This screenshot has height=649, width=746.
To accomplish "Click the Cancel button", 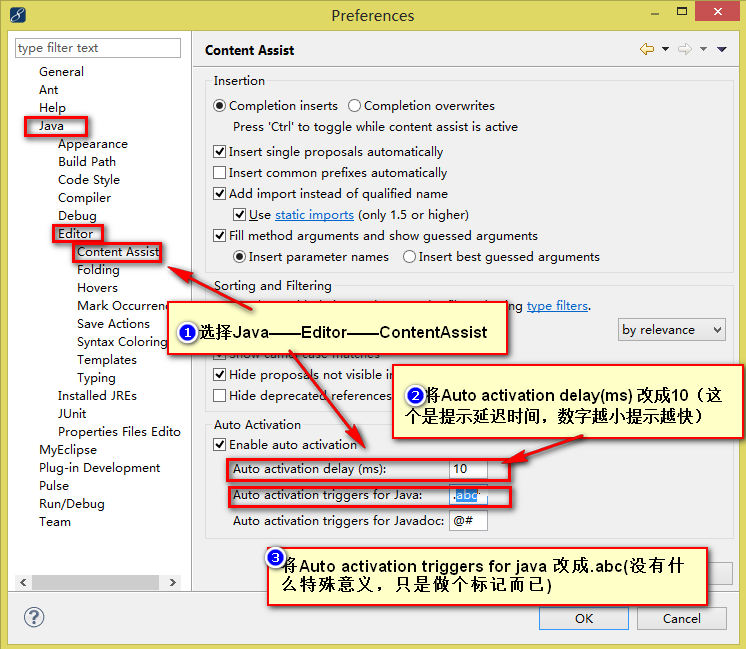I will (x=682, y=619).
